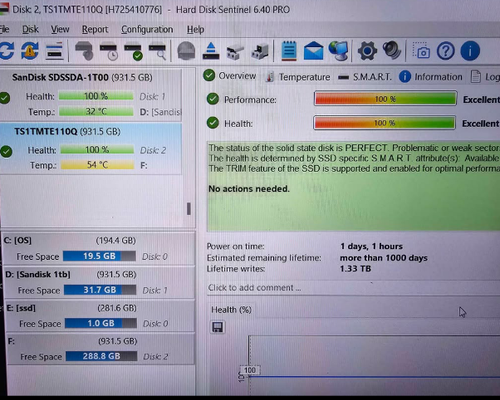
Task: Click the Performance 100 % gradient bar
Action: (x=385, y=99)
